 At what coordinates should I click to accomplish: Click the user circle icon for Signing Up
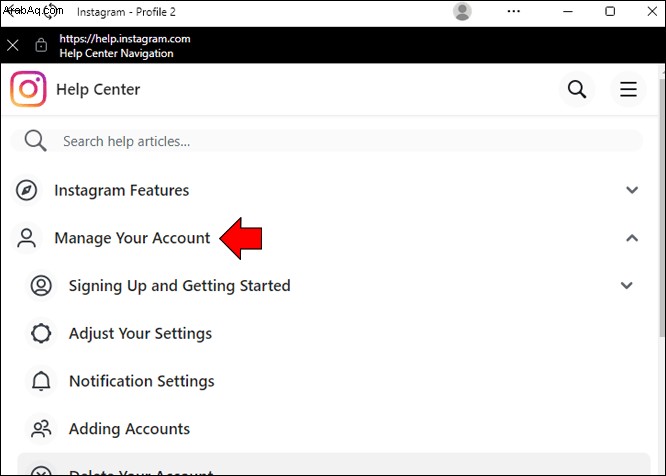(x=41, y=285)
